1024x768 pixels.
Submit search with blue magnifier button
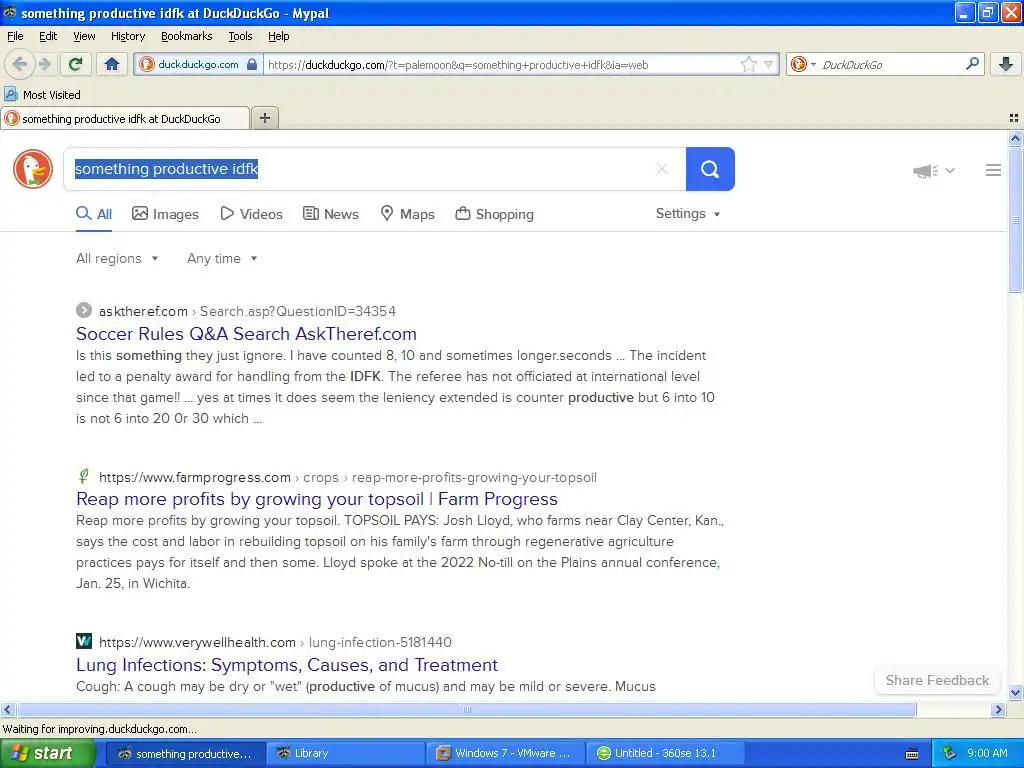coord(710,169)
